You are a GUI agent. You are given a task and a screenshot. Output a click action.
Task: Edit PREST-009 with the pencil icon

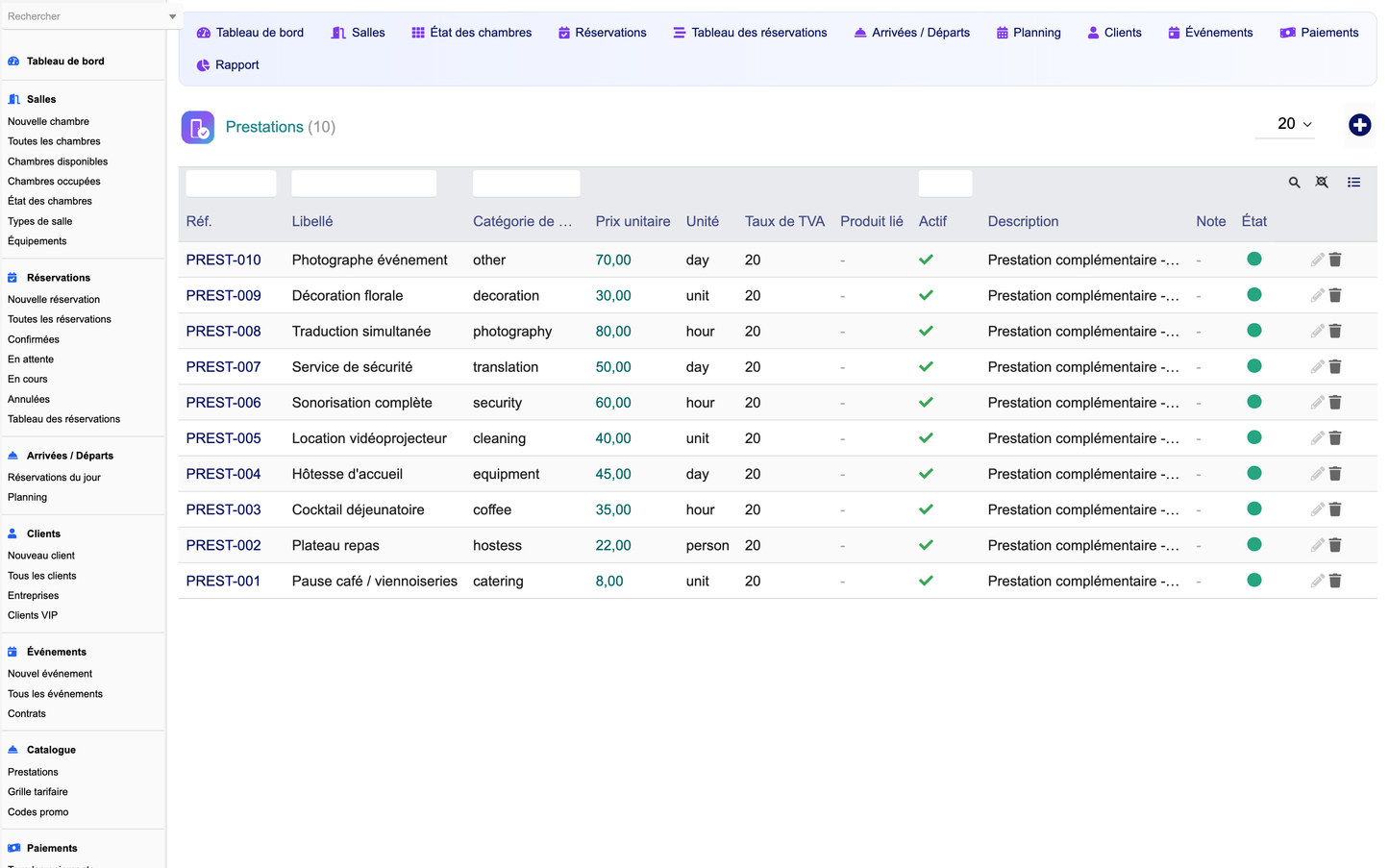tap(1318, 295)
